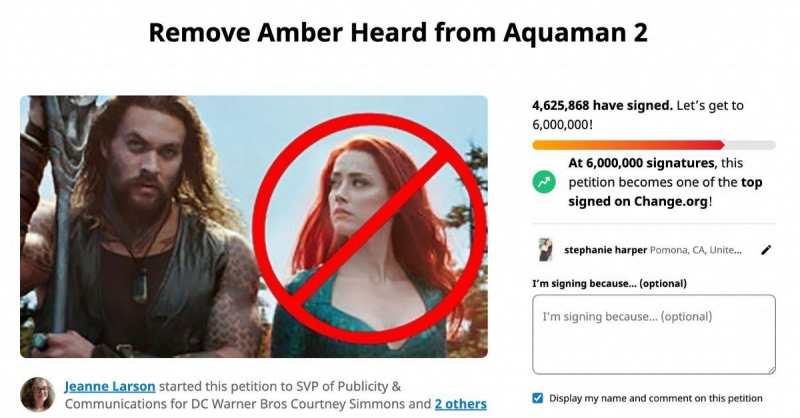Open the Jeanne Larson profile link
Viewport: 800px width, 418px height.
[110, 386]
